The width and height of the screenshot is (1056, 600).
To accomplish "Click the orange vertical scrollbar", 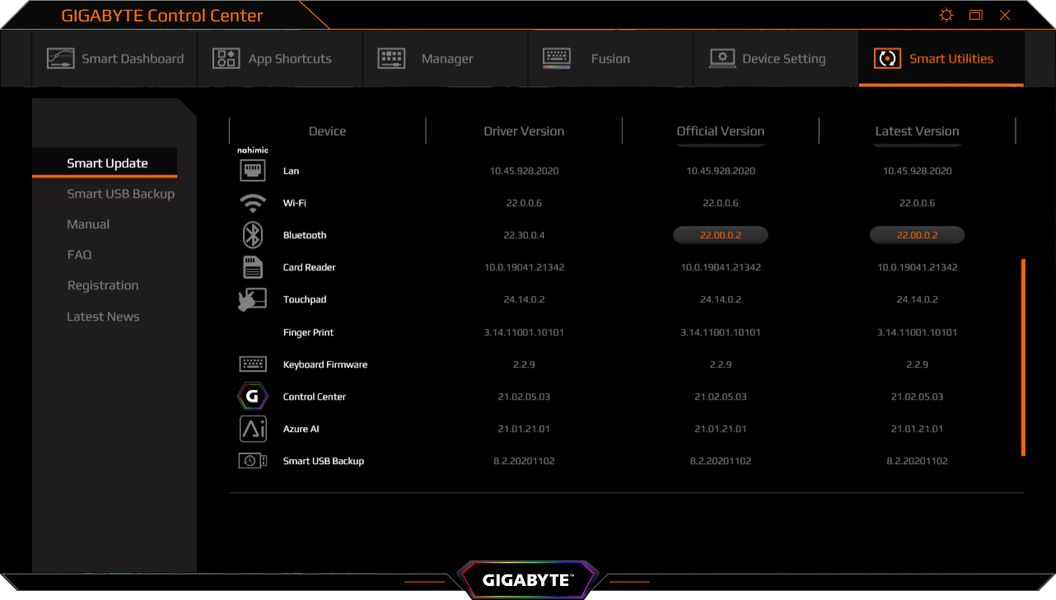I will pyautogui.click(x=1023, y=358).
